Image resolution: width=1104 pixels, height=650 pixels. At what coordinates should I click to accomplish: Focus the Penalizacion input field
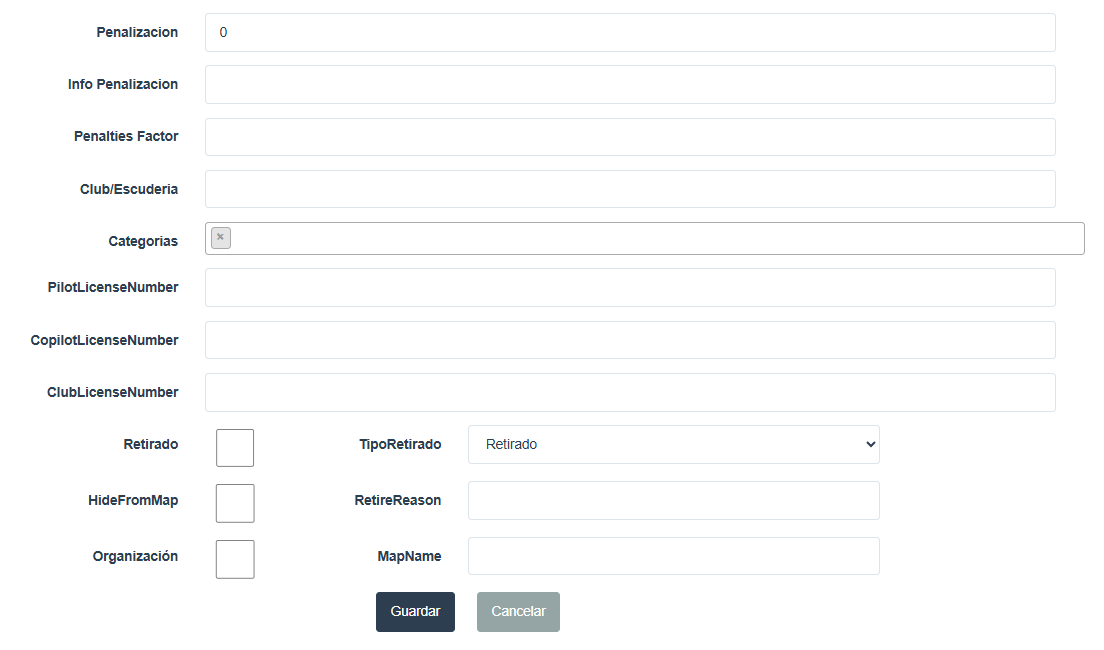(630, 32)
